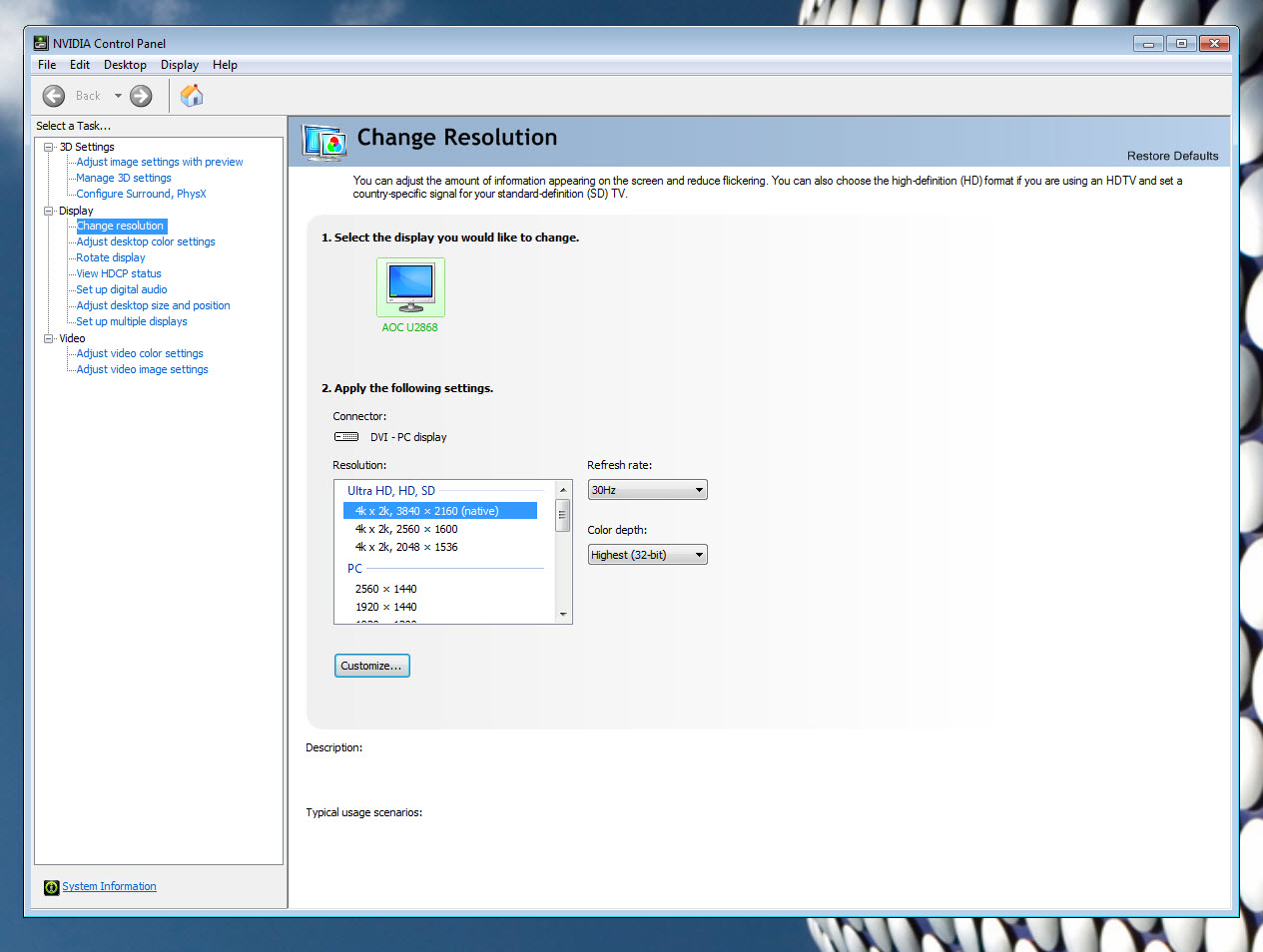Open View HDCP status
Image resolution: width=1263 pixels, height=952 pixels.
coord(119,273)
